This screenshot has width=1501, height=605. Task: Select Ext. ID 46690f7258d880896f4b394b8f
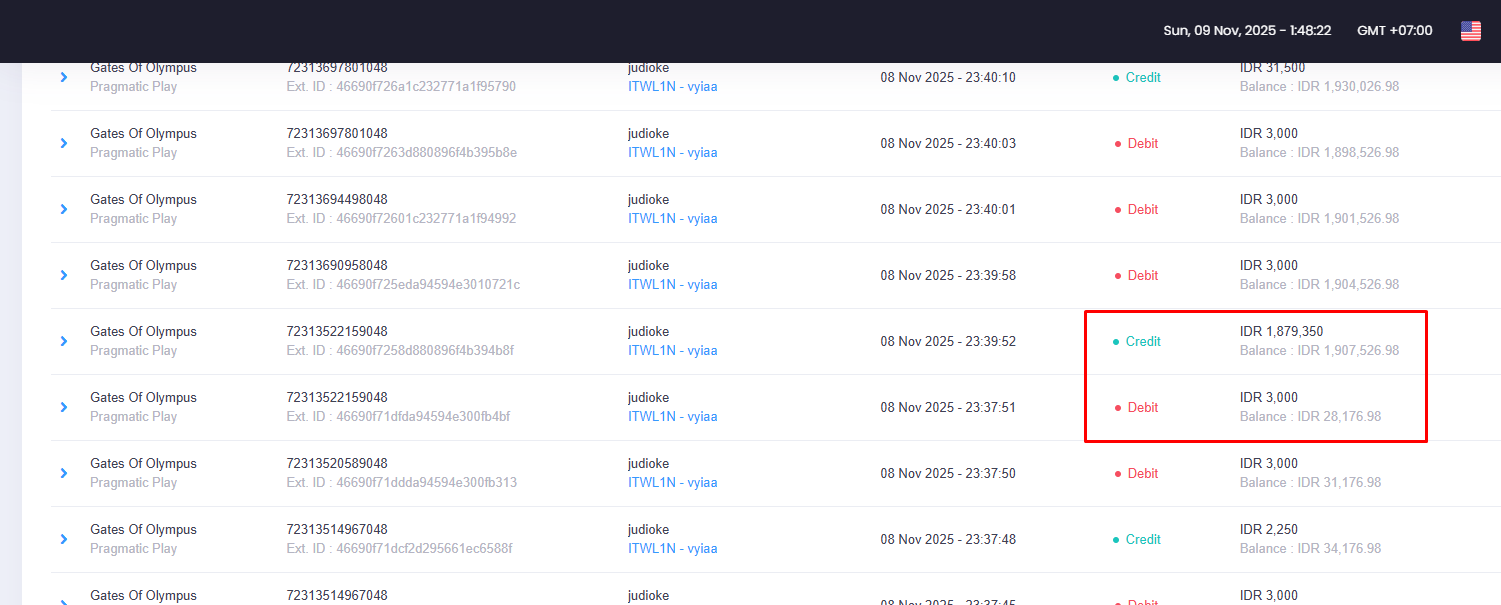point(400,351)
